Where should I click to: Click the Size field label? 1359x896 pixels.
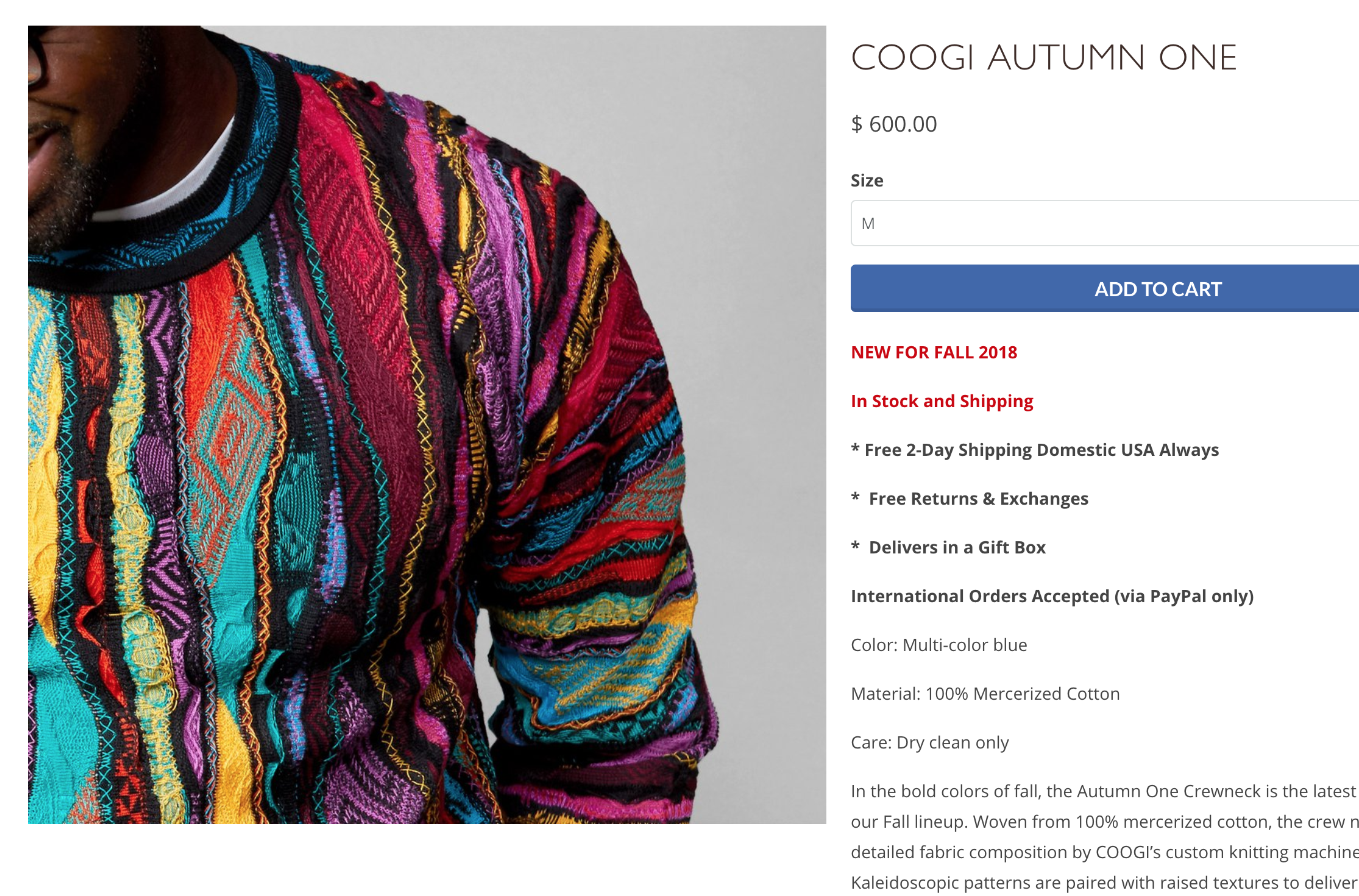(867, 180)
